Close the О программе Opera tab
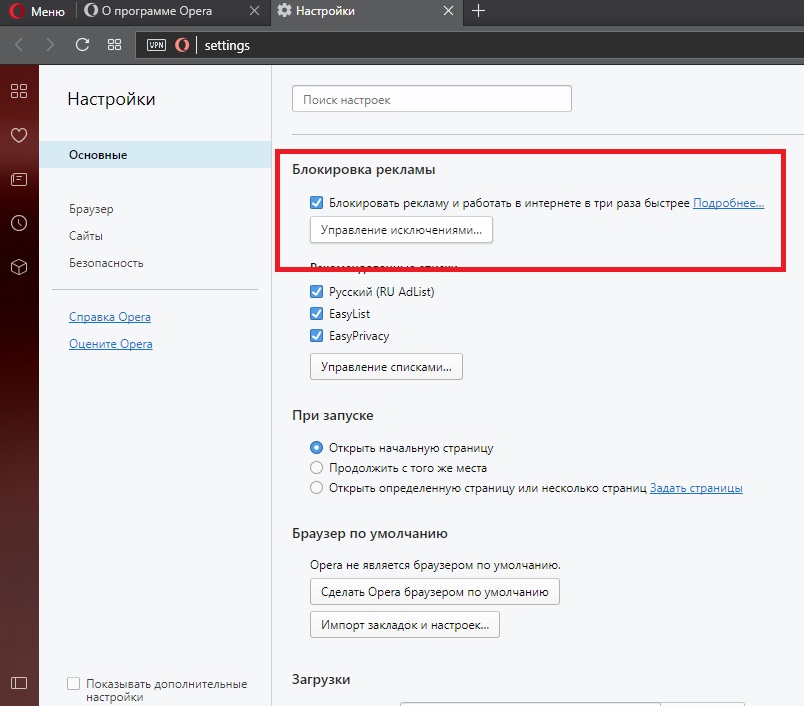The height and width of the screenshot is (706, 804). point(254,11)
